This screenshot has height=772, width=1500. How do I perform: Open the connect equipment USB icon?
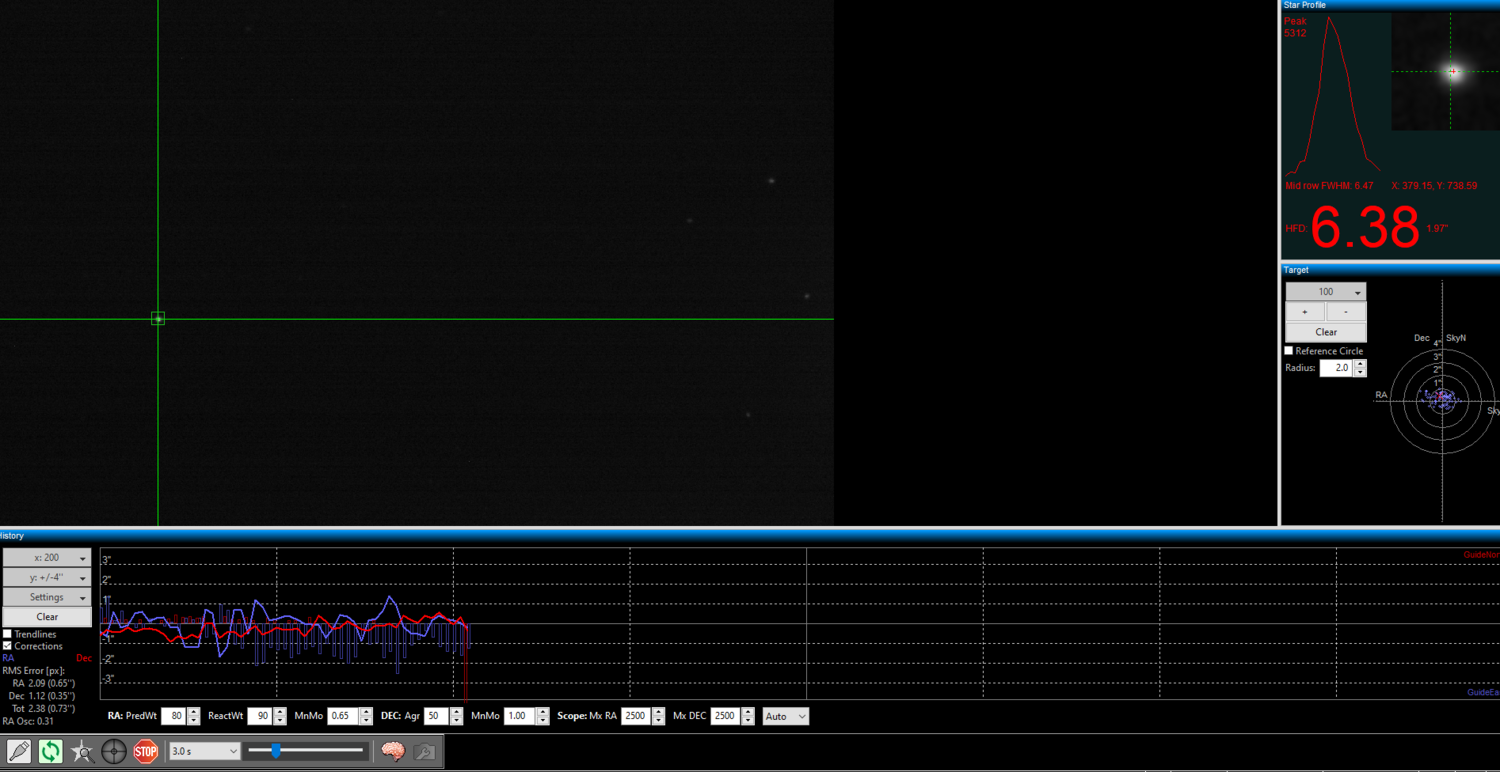19,751
